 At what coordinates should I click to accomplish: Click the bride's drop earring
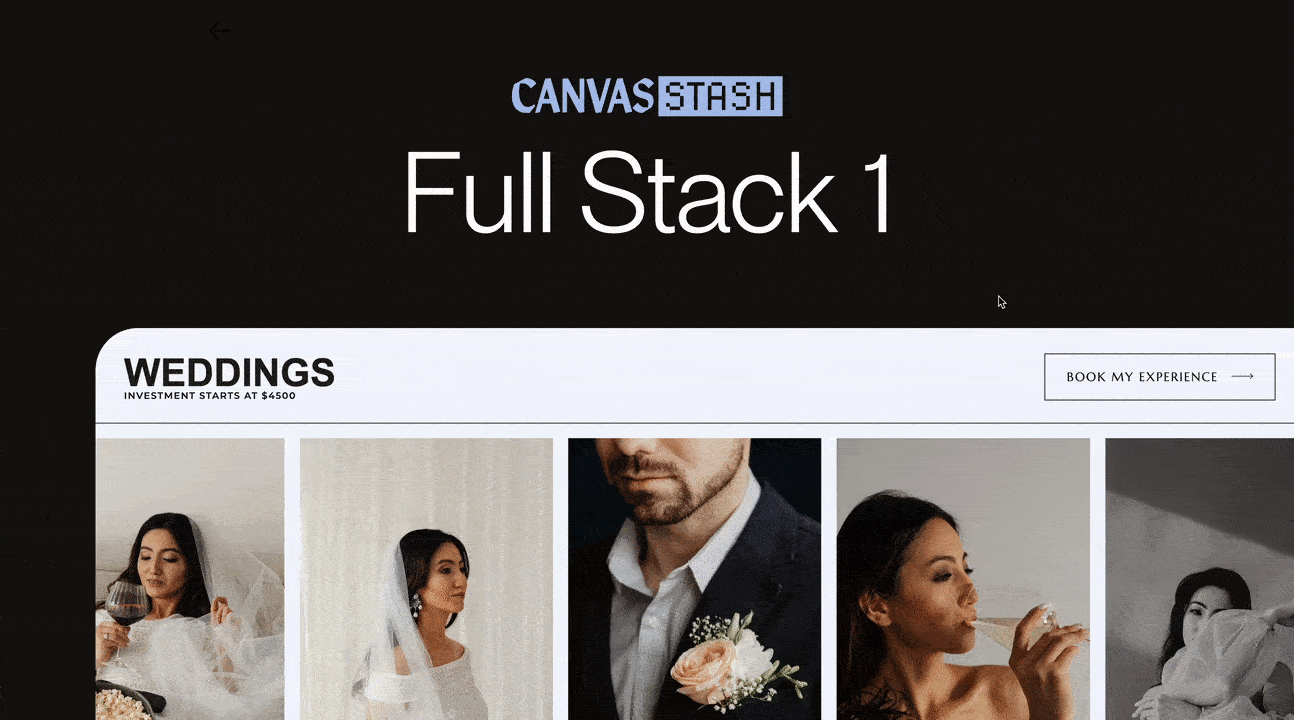coord(415,606)
